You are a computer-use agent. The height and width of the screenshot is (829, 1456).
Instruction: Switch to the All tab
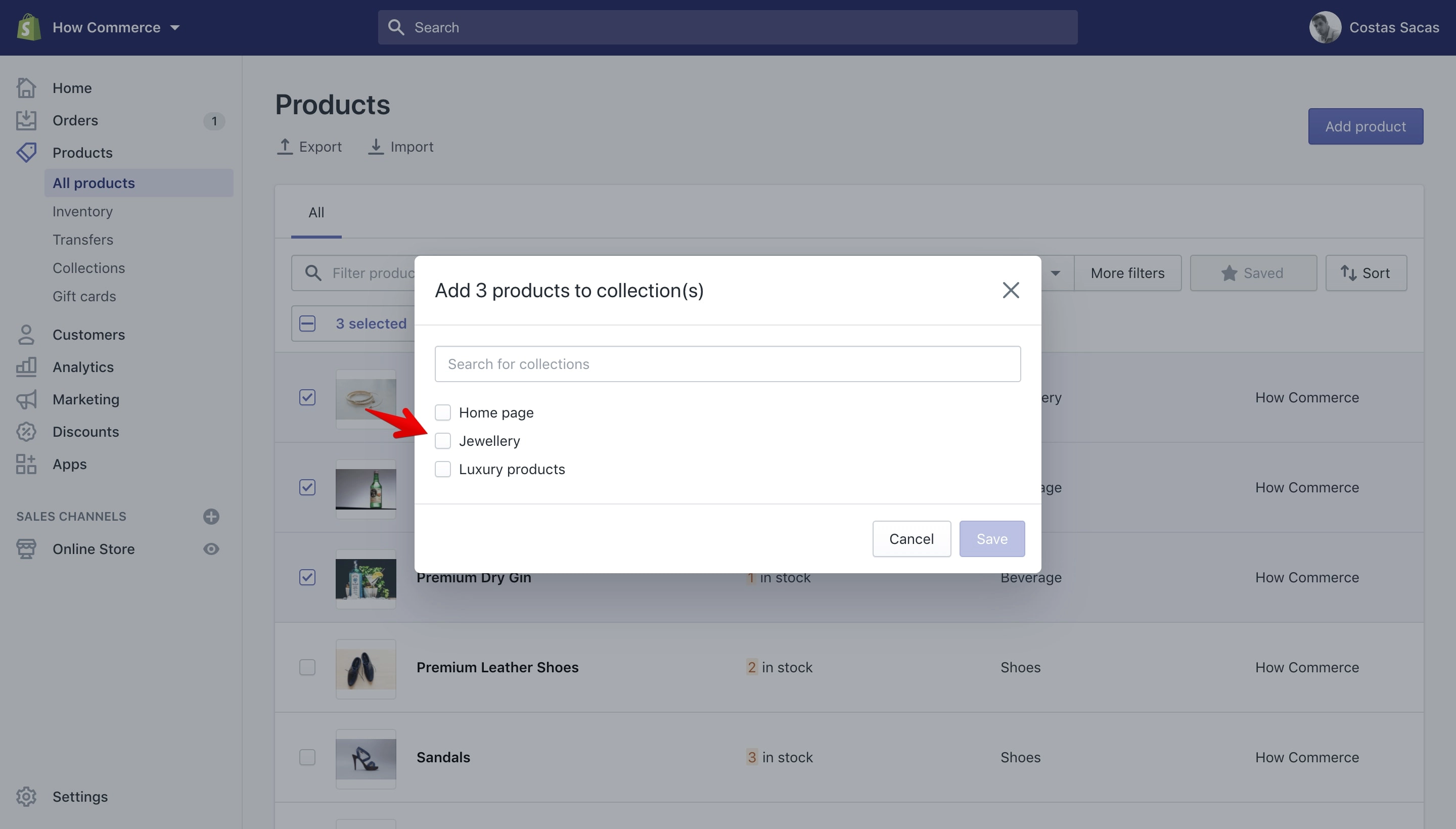316,212
